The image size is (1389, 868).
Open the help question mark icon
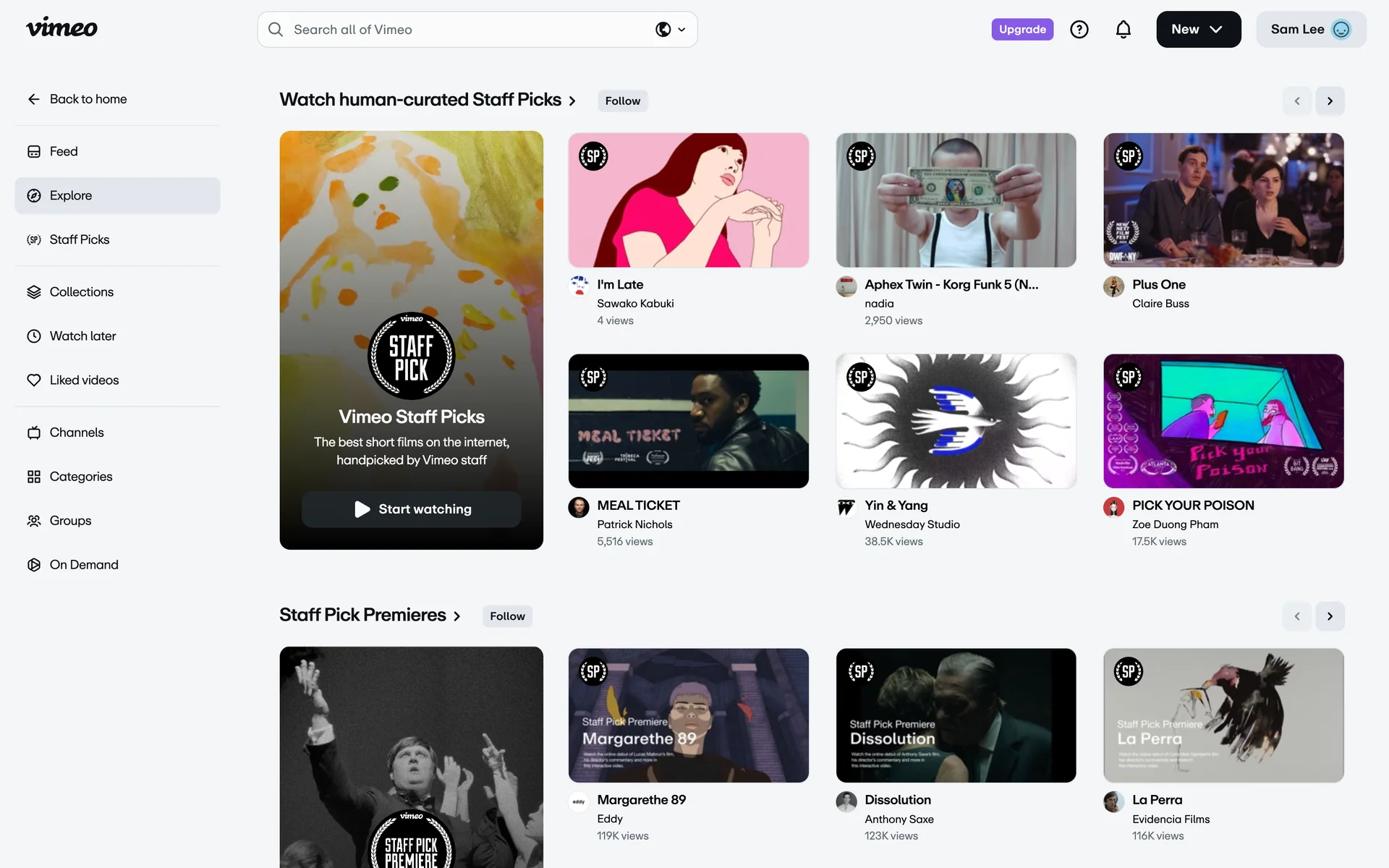(x=1079, y=30)
